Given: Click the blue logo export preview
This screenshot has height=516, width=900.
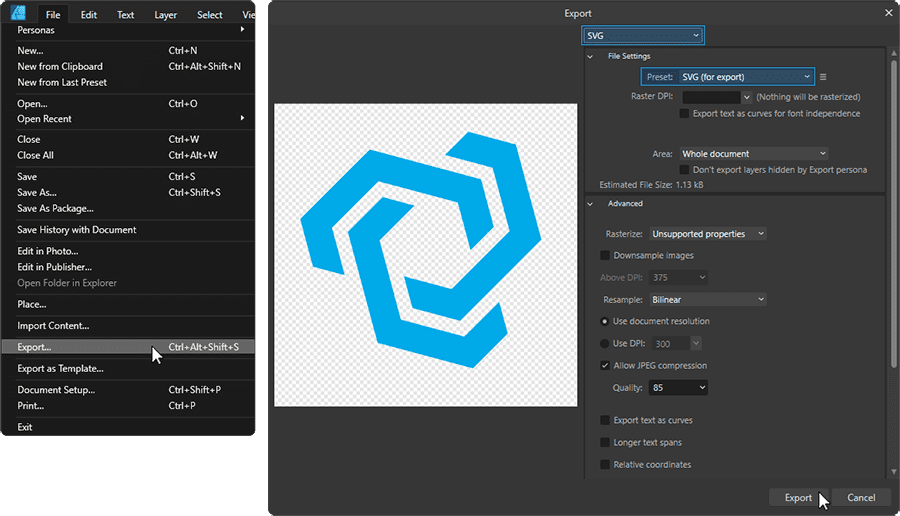Looking at the screenshot, I should click(x=426, y=255).
